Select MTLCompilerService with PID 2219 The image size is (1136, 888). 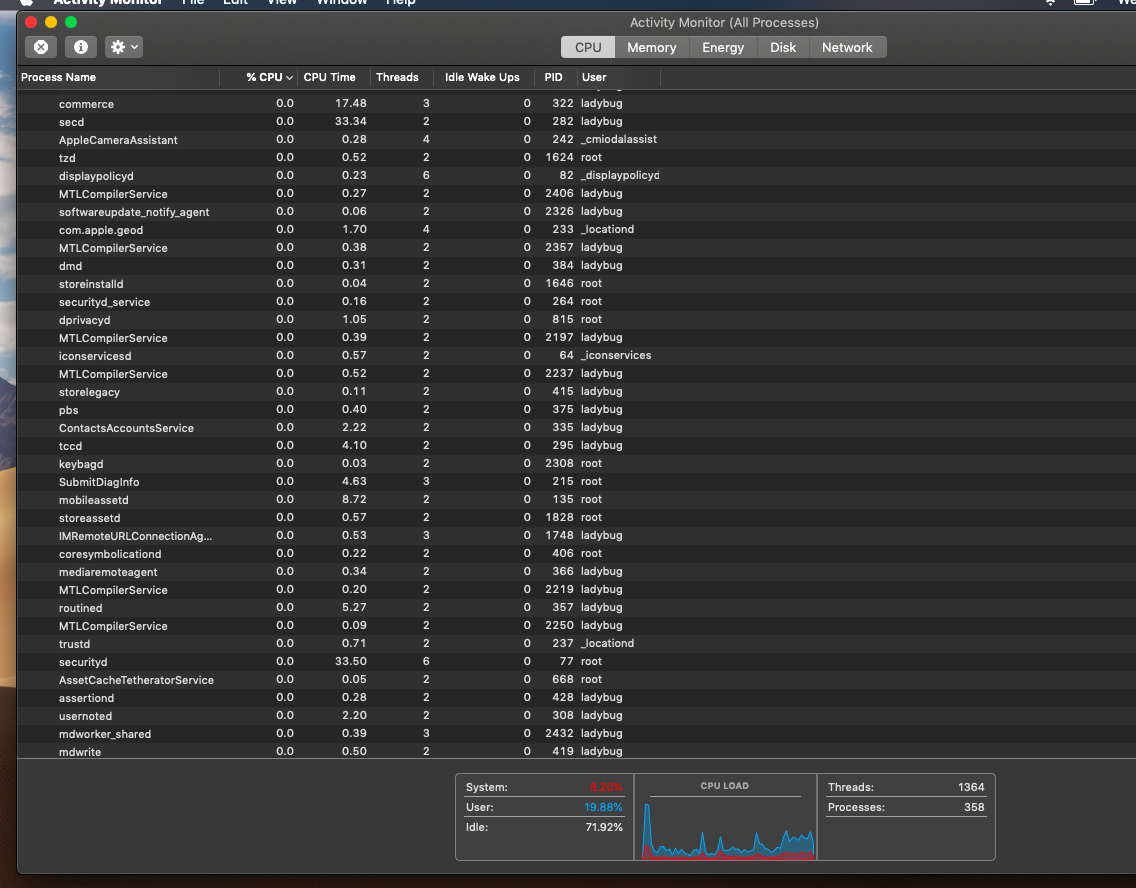coord(577,590)
